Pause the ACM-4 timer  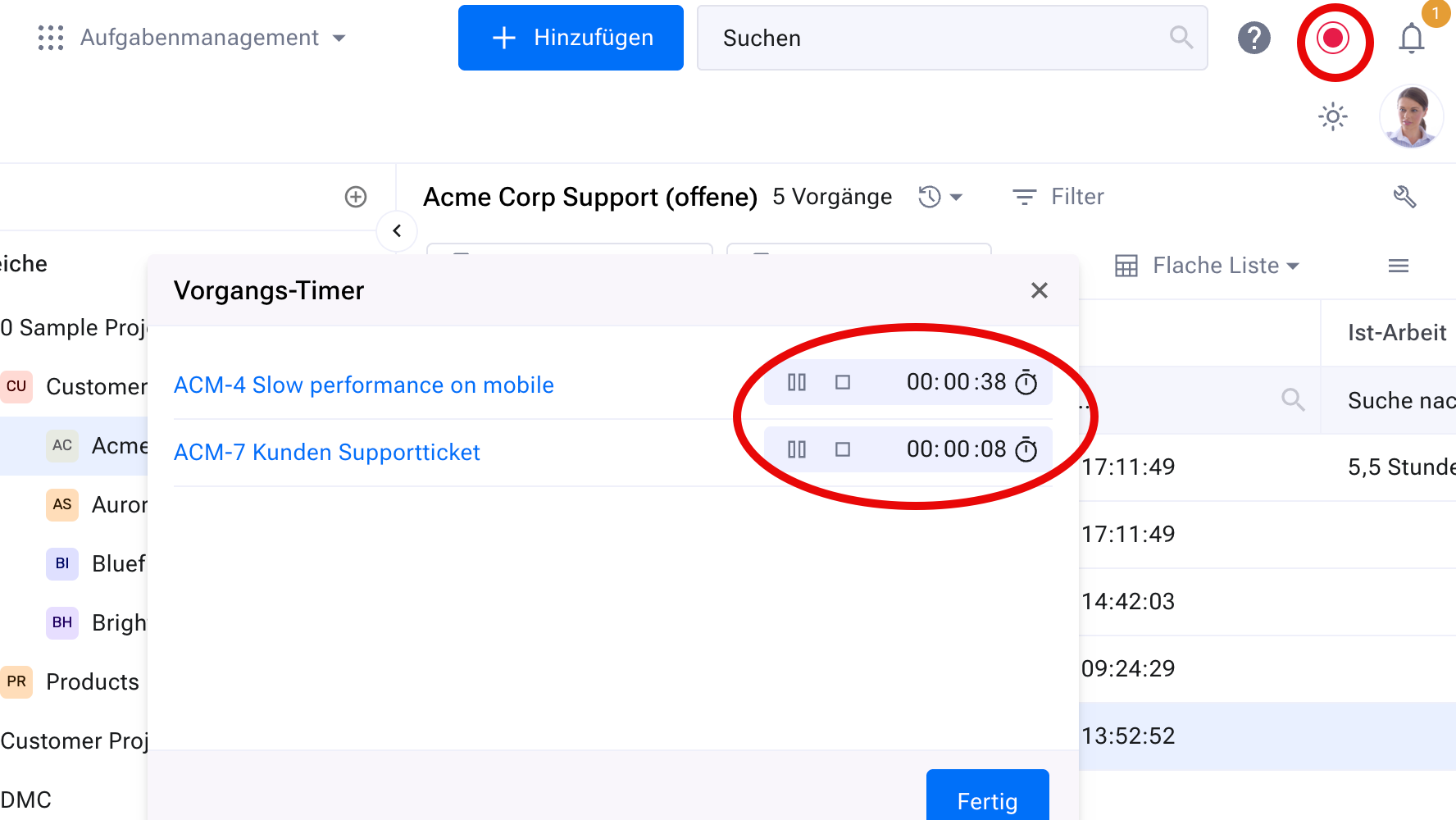coord(796,381)
